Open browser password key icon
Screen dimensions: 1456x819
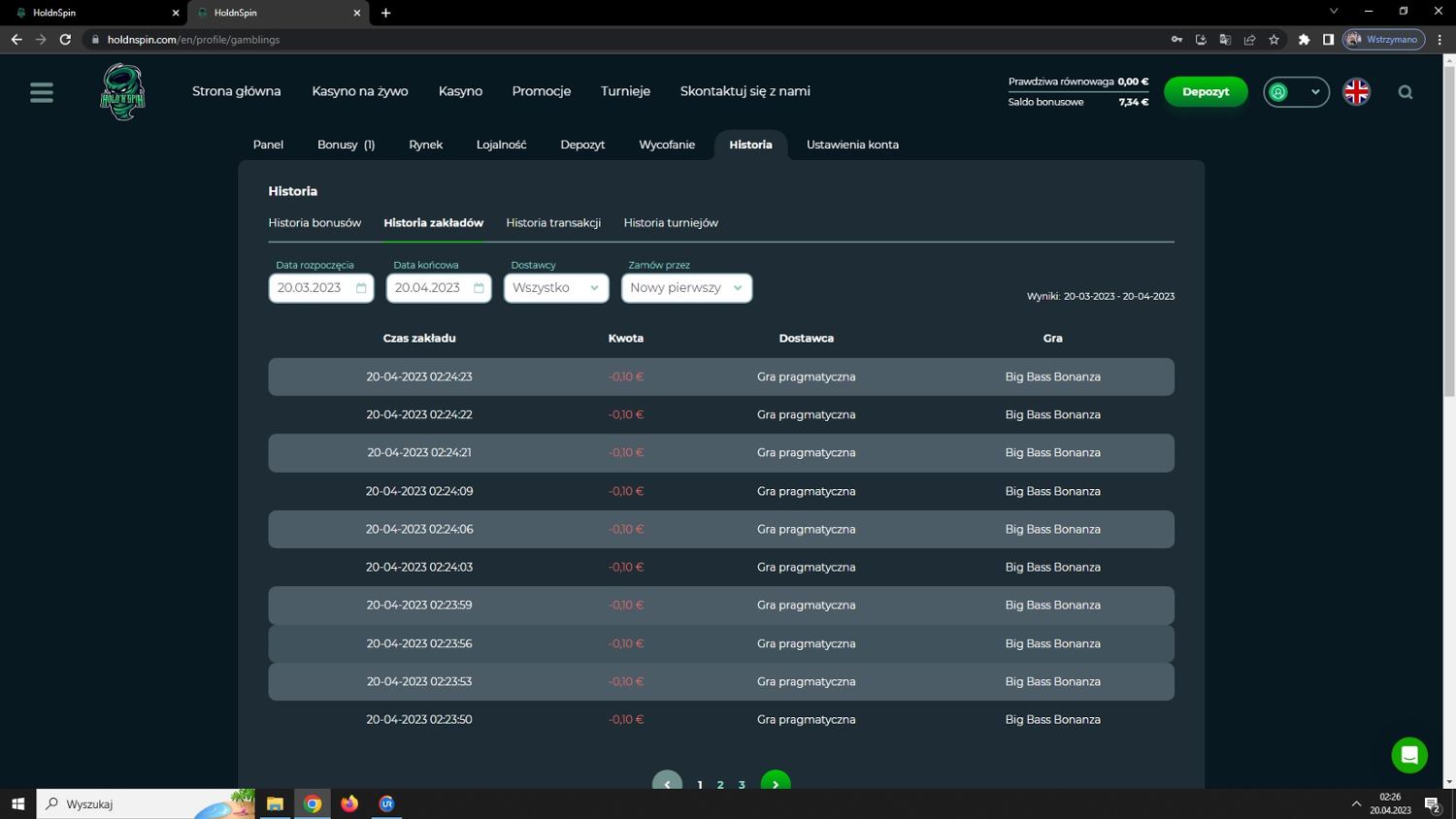(x=1176, y=40)
